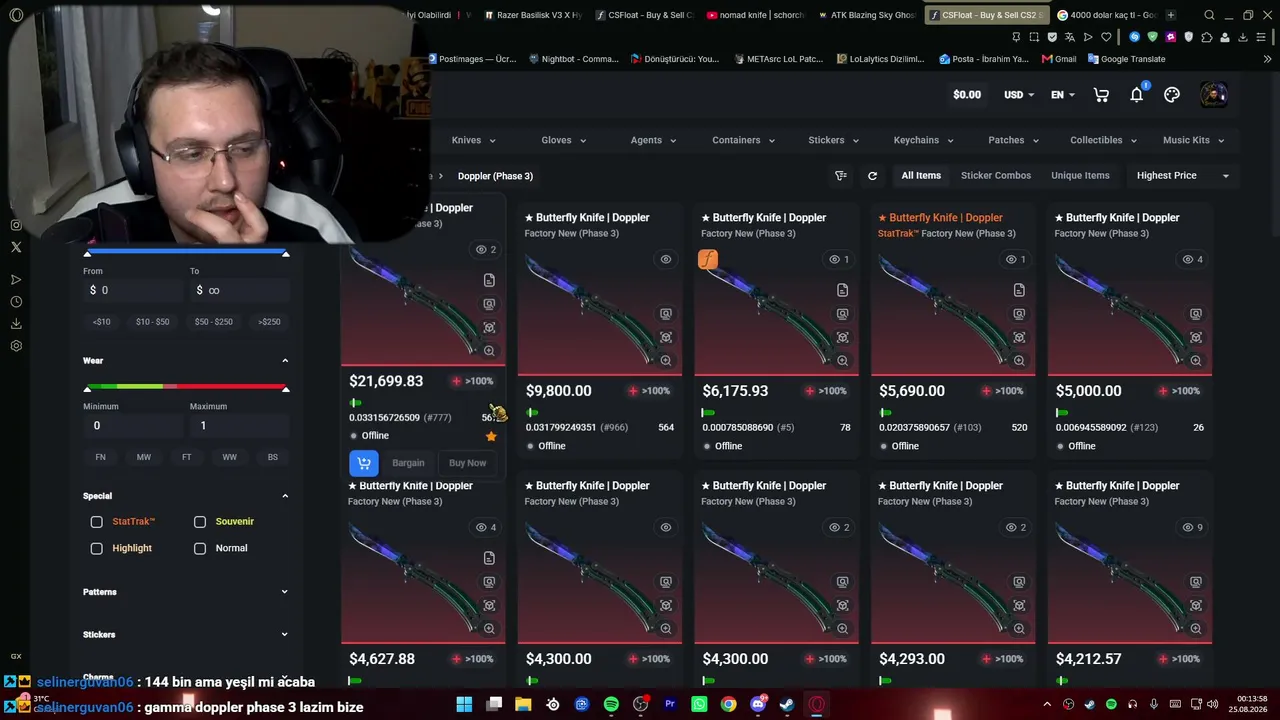View screenshot of the $5,000.00 knife
This screenshot has width=1280, height=720.
click(x=1195, y=314)
